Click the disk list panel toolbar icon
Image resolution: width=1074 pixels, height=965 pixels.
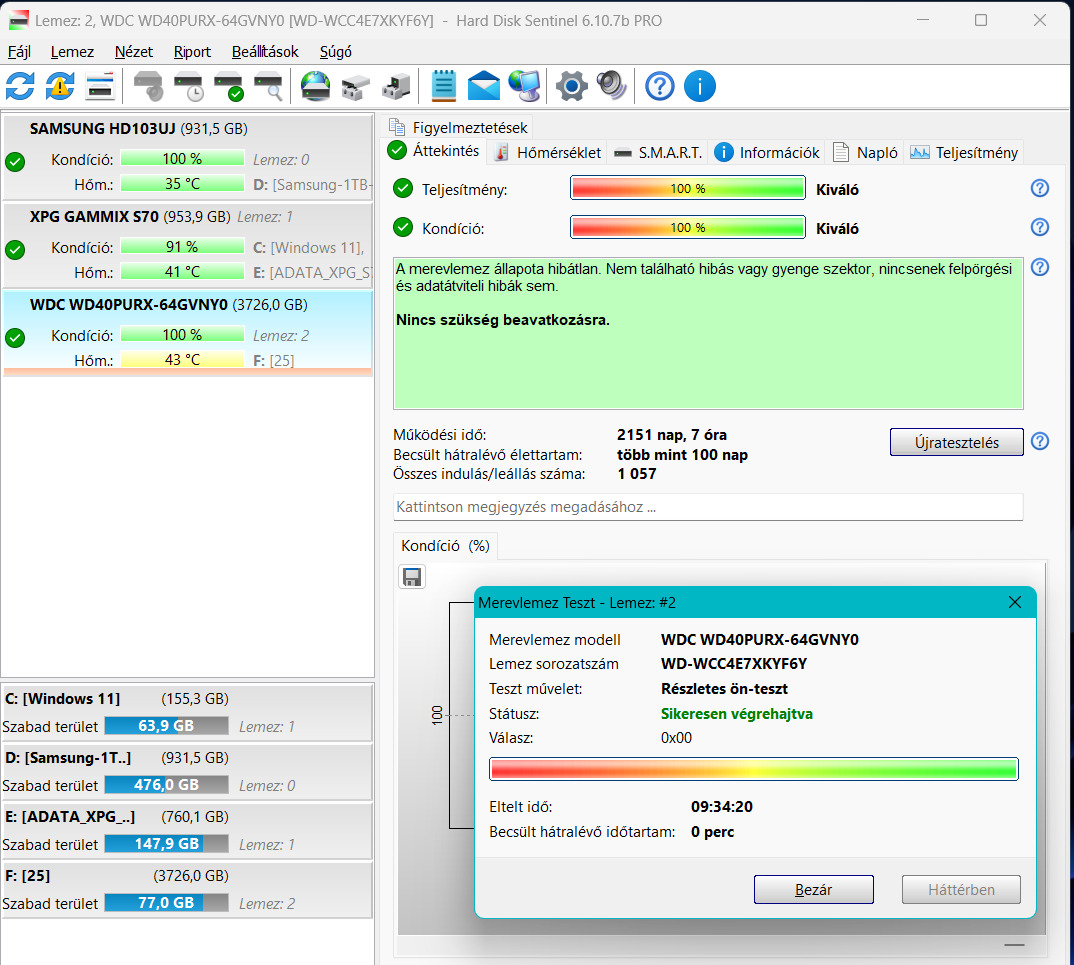100,87
